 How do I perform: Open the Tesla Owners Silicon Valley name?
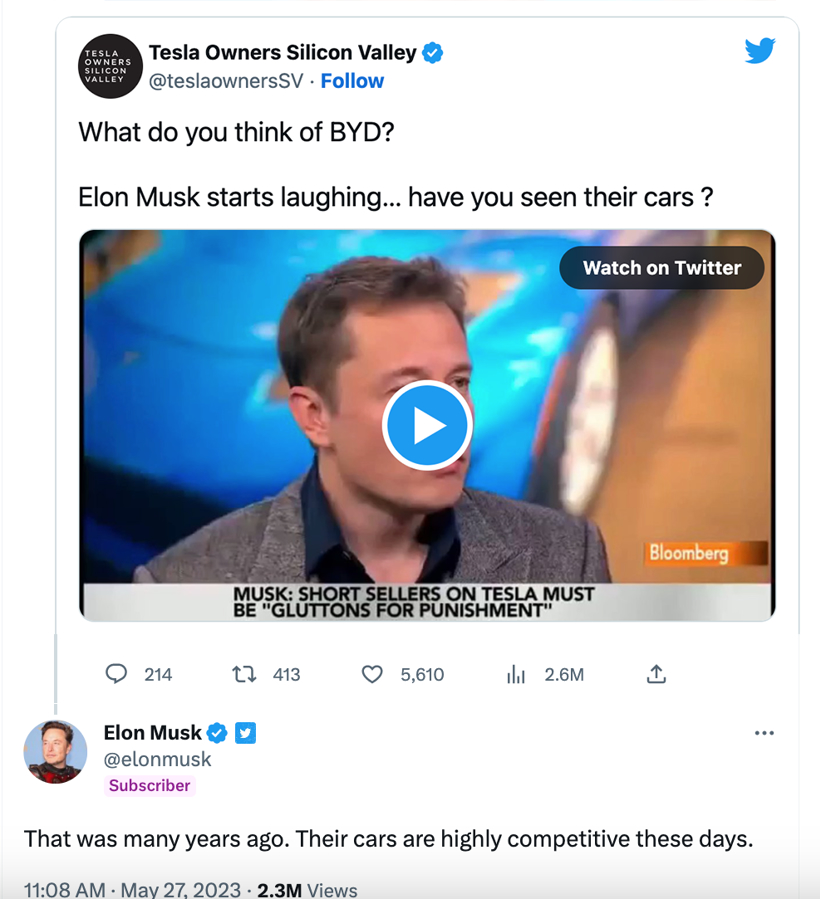pyautogui.click(x=283, y=53)
